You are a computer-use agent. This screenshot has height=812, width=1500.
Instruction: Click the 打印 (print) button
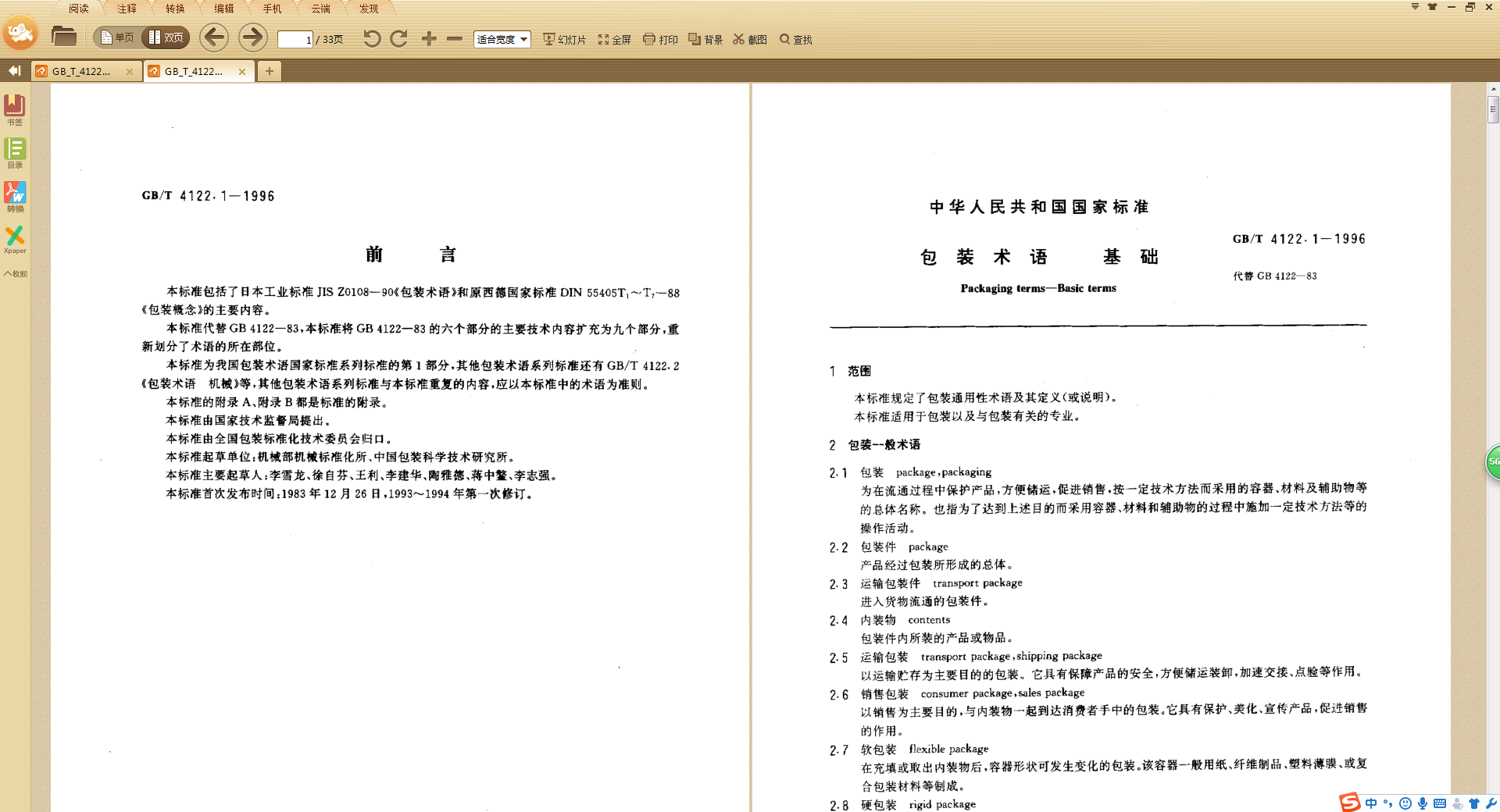(x=660, y=39)
